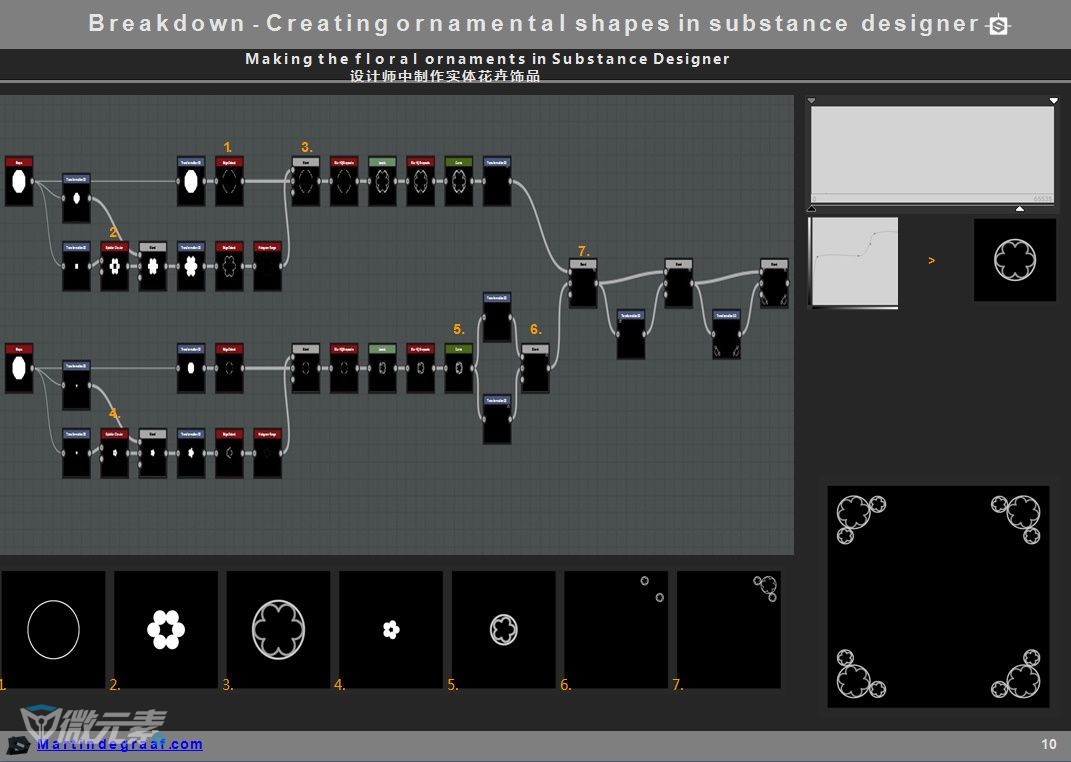The height and width of the screenshot is (762, 1071).
Task: Click the Substance Designer logo in the title bar
Action: tap(999, 25)
